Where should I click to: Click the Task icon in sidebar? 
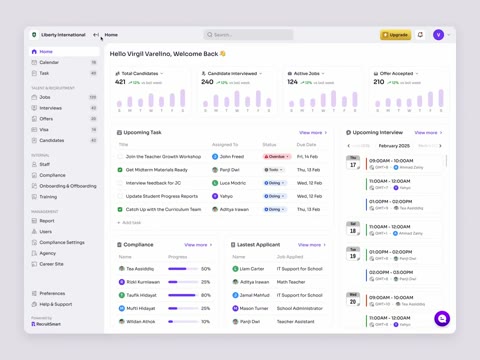pos(34,73)
